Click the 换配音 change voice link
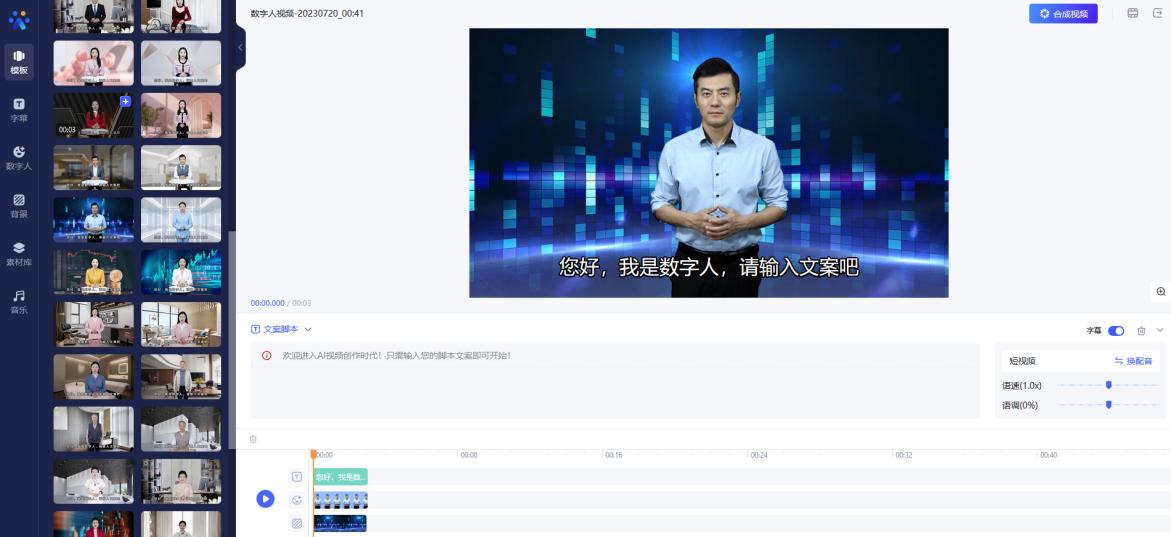Screen dimensions: 1171x537 click(1134, 361)
